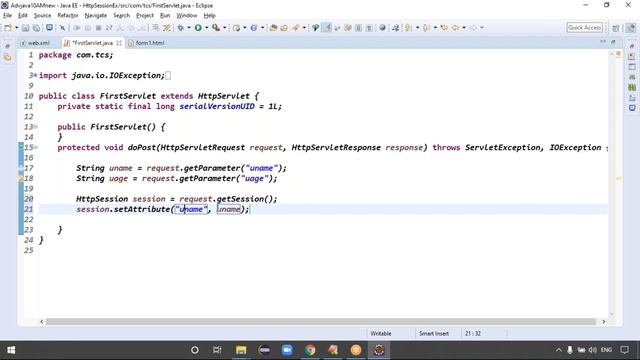Screen dimensions: 640x360
Task: Click the volume icon in system tray
Action: (592, 350)
